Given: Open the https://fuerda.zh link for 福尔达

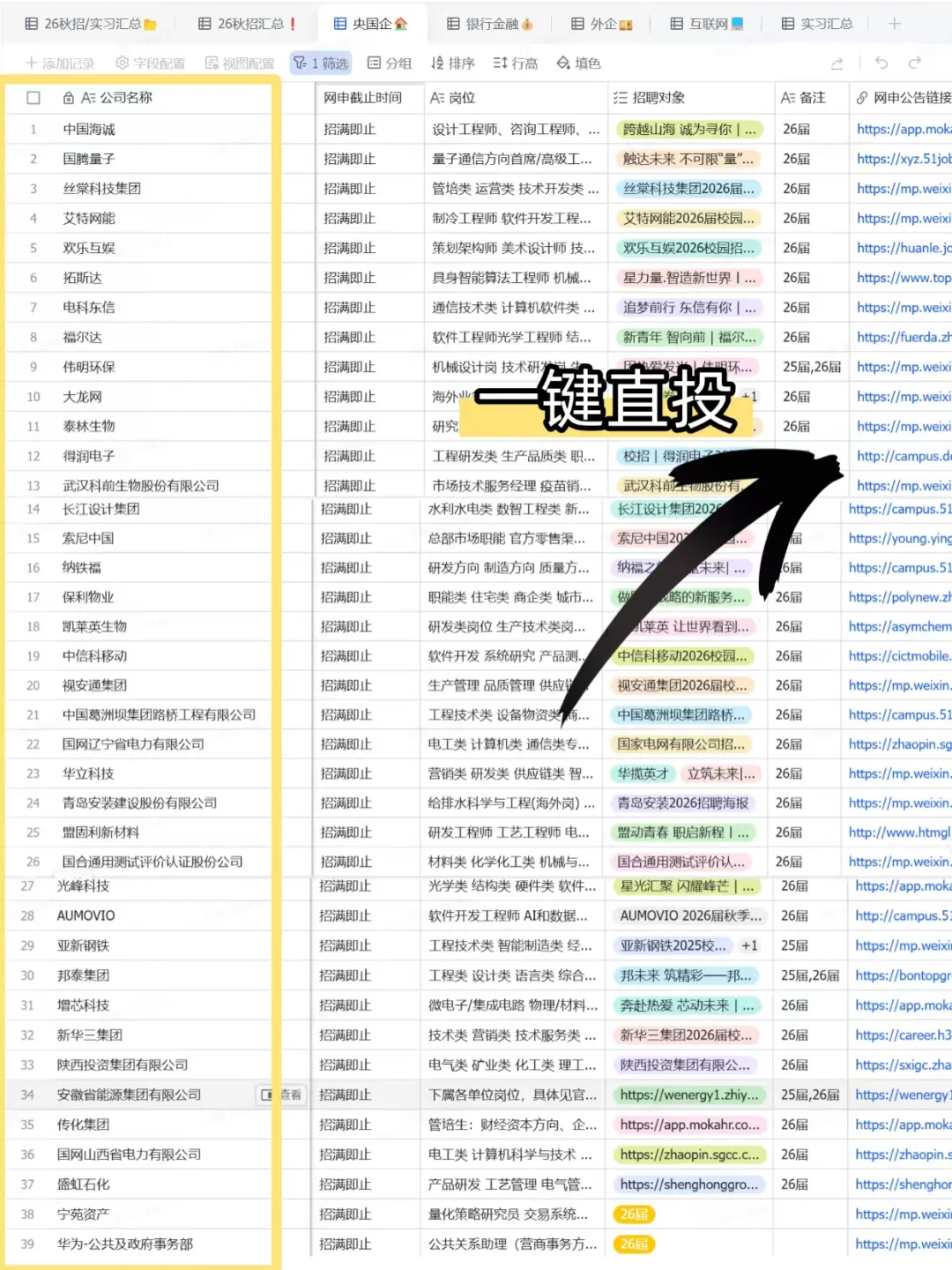Looking at the screenshot, I should tap(904, 337).
